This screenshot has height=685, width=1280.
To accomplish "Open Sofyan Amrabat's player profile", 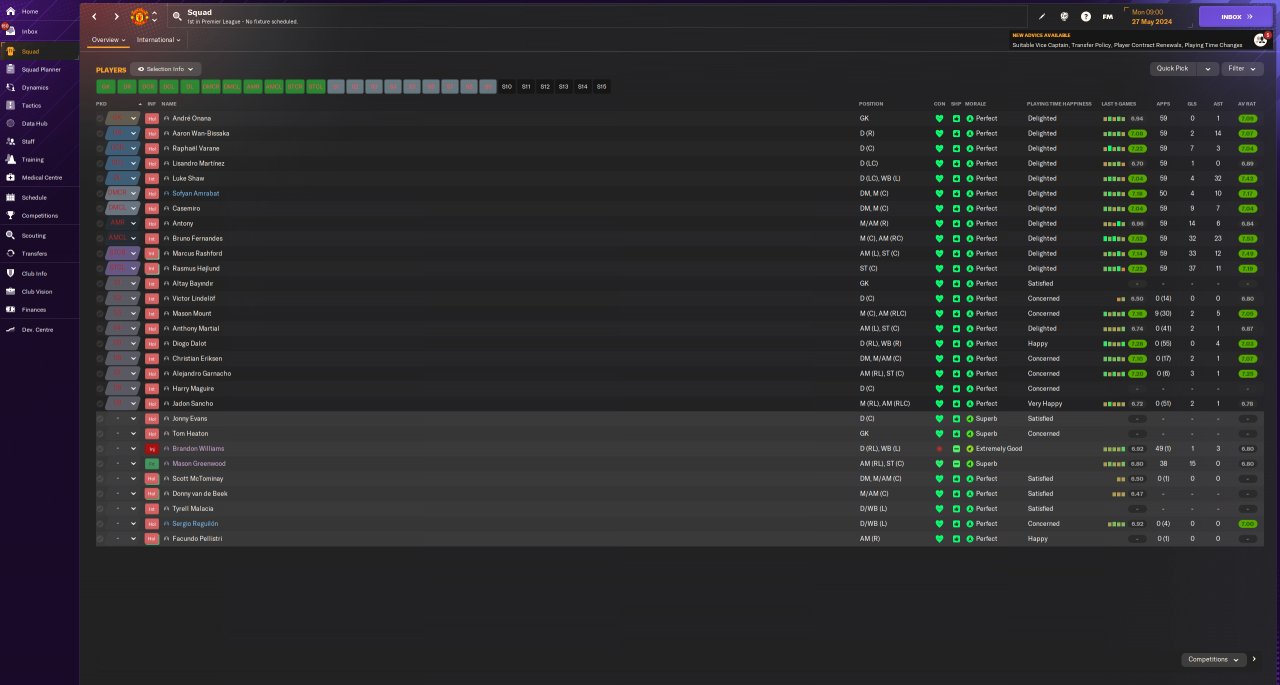I will [196, 193].
